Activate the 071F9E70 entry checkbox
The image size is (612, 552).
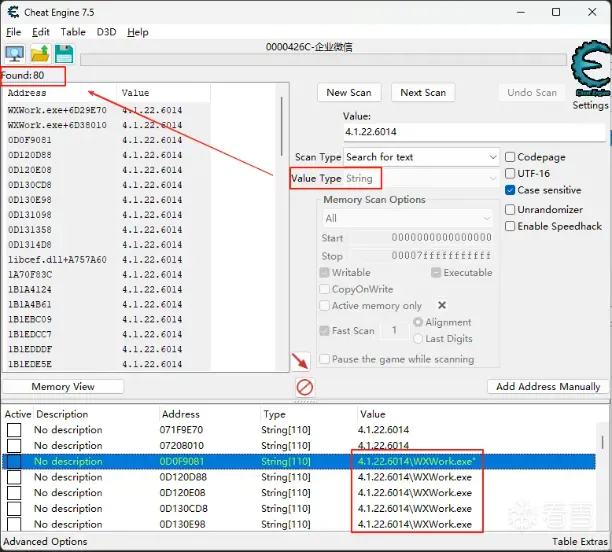point(14,430)
